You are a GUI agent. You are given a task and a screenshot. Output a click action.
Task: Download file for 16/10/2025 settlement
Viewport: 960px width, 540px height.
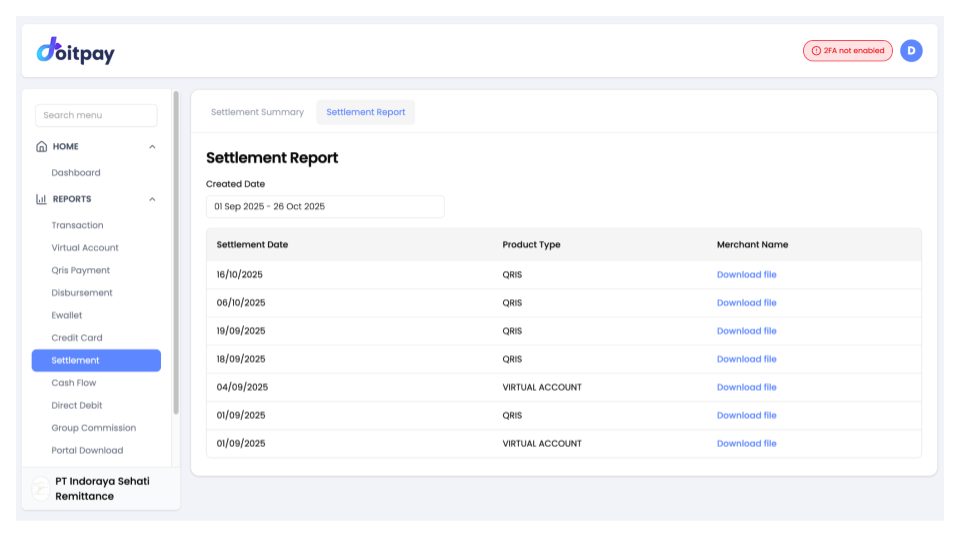pyautogui.click(x=746, y=275)
